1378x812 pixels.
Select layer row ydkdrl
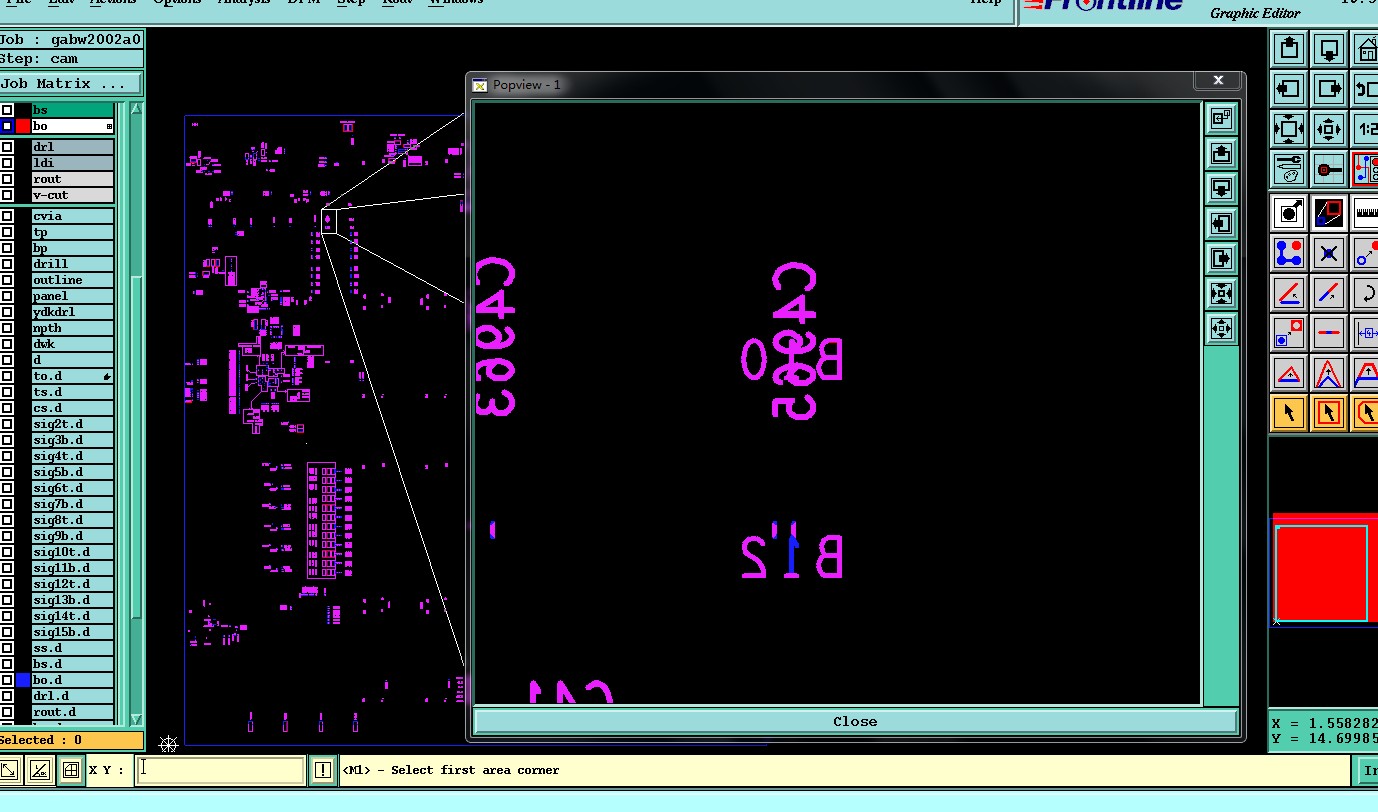72,312
